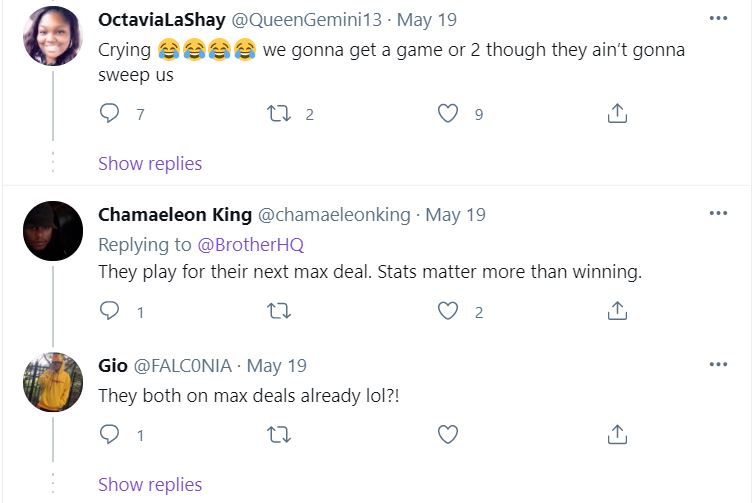Retweet Chamaeleon King's max deal tweet
This screenshot has width=752, height=503.
click(x=279, y=312)
